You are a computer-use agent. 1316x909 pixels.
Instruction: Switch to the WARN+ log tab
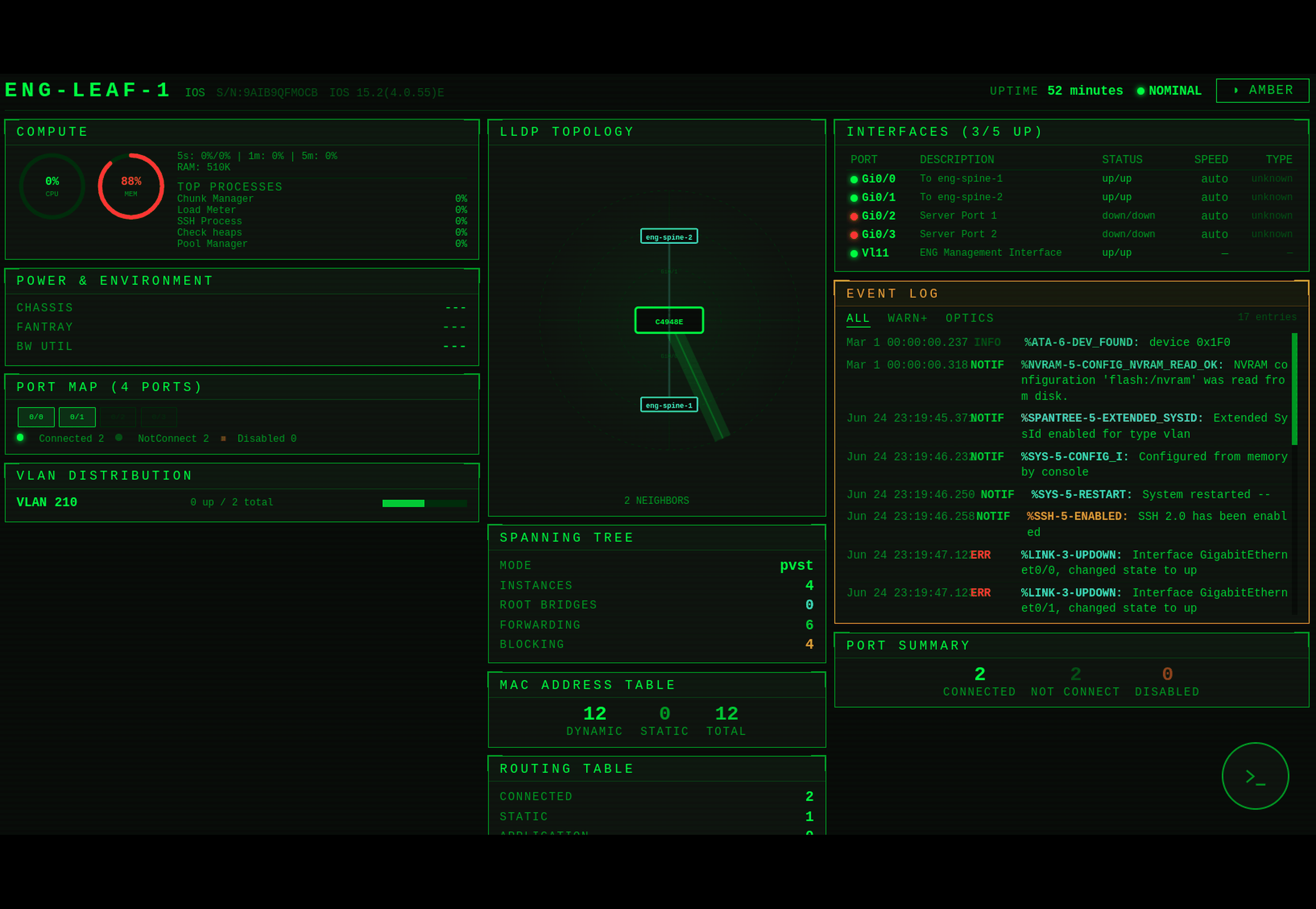pyautogui.click(x=908, y=319)
